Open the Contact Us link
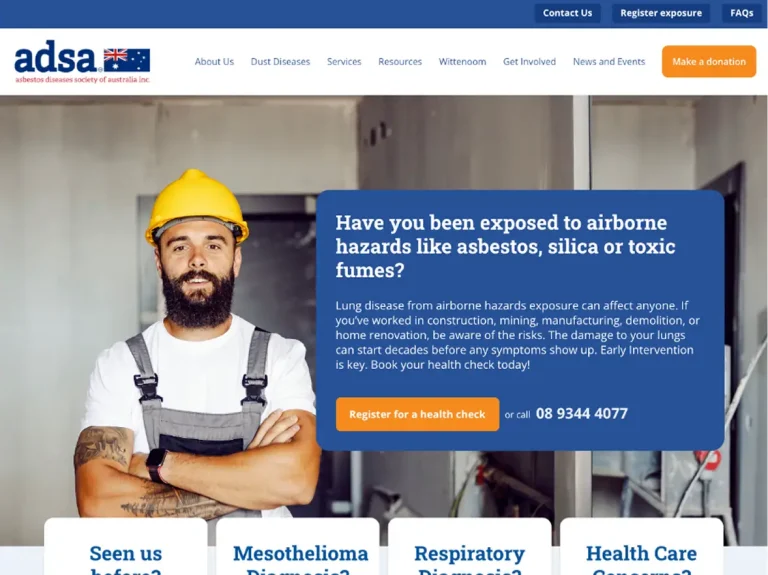 (567, 13)
